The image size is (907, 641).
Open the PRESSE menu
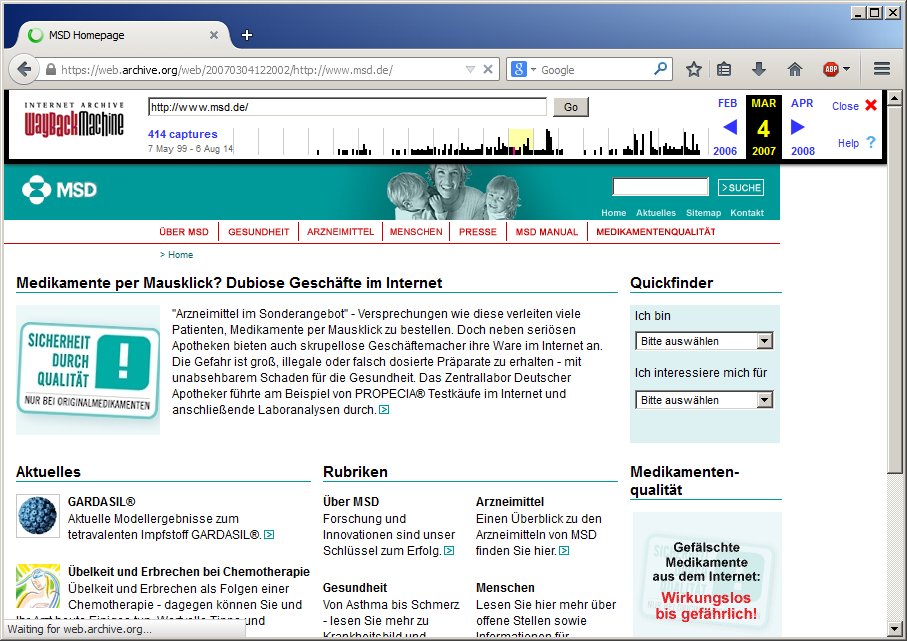(478, 232)
